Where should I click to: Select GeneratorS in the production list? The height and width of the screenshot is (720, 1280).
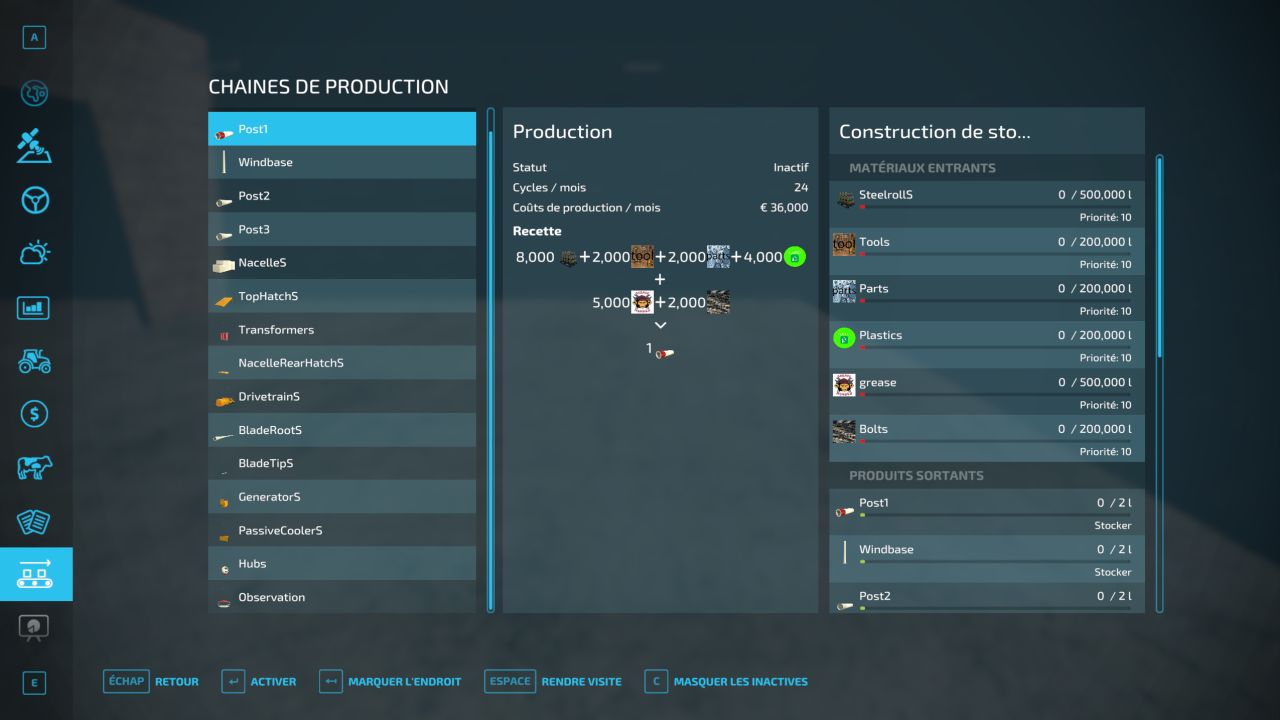(x=341, y=497)
